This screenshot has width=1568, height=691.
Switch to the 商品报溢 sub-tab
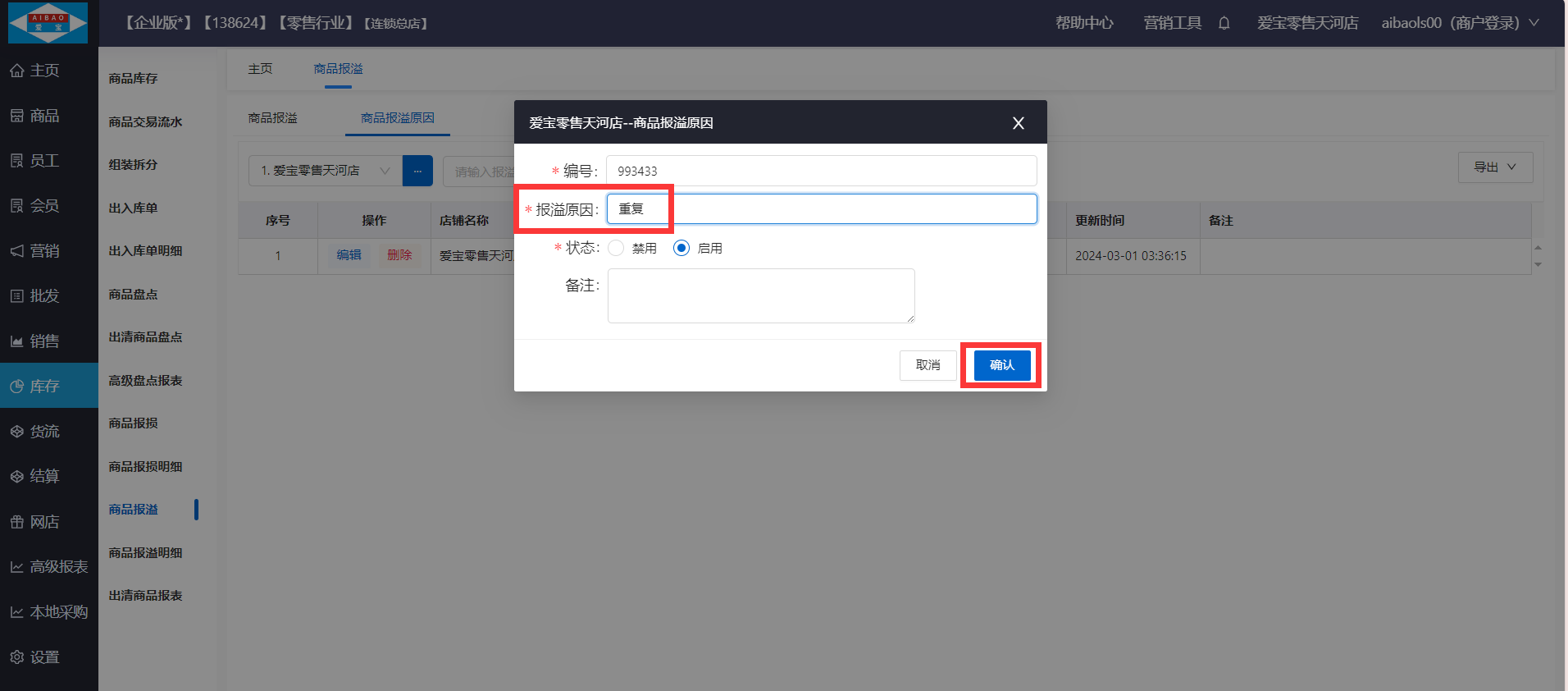[272, 118]
